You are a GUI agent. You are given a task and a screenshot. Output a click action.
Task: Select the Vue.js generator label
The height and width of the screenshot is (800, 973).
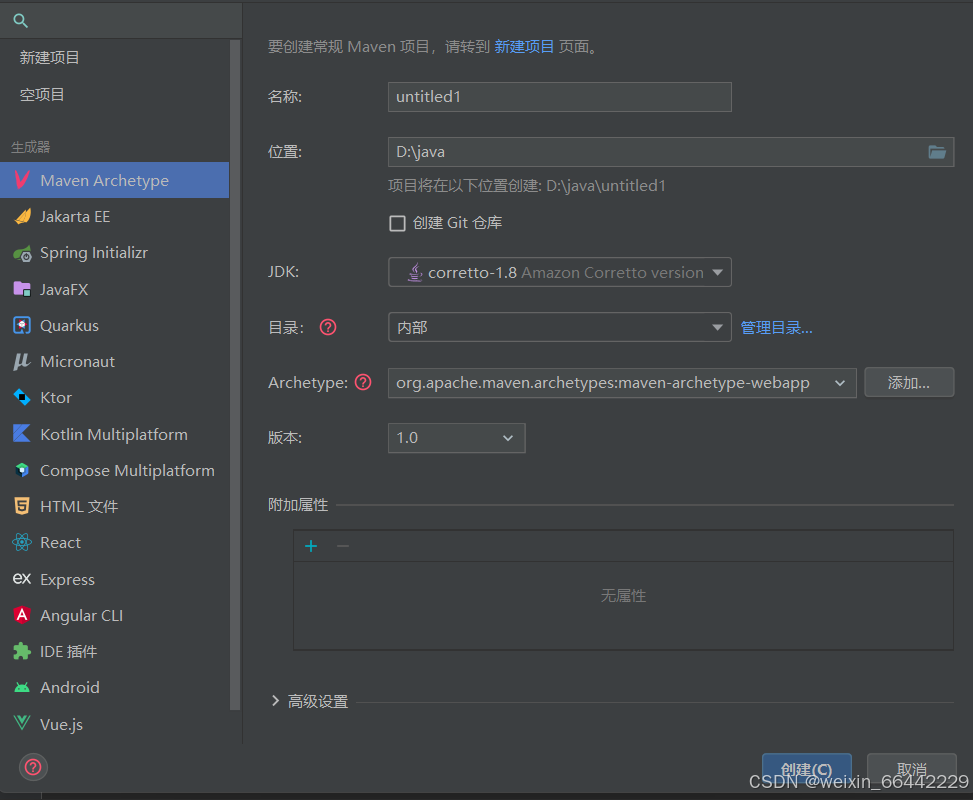[x=61, y=724]
